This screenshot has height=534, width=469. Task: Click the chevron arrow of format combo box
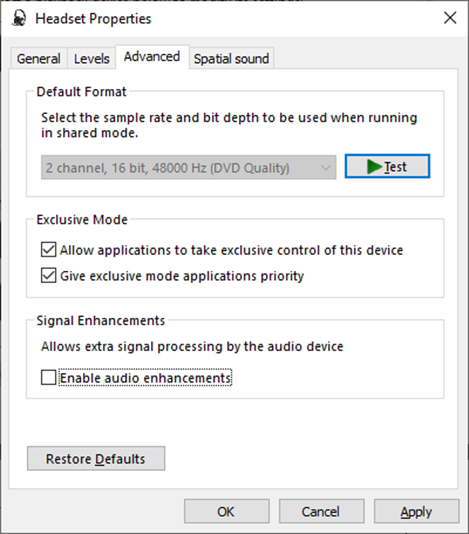(326, 168)
